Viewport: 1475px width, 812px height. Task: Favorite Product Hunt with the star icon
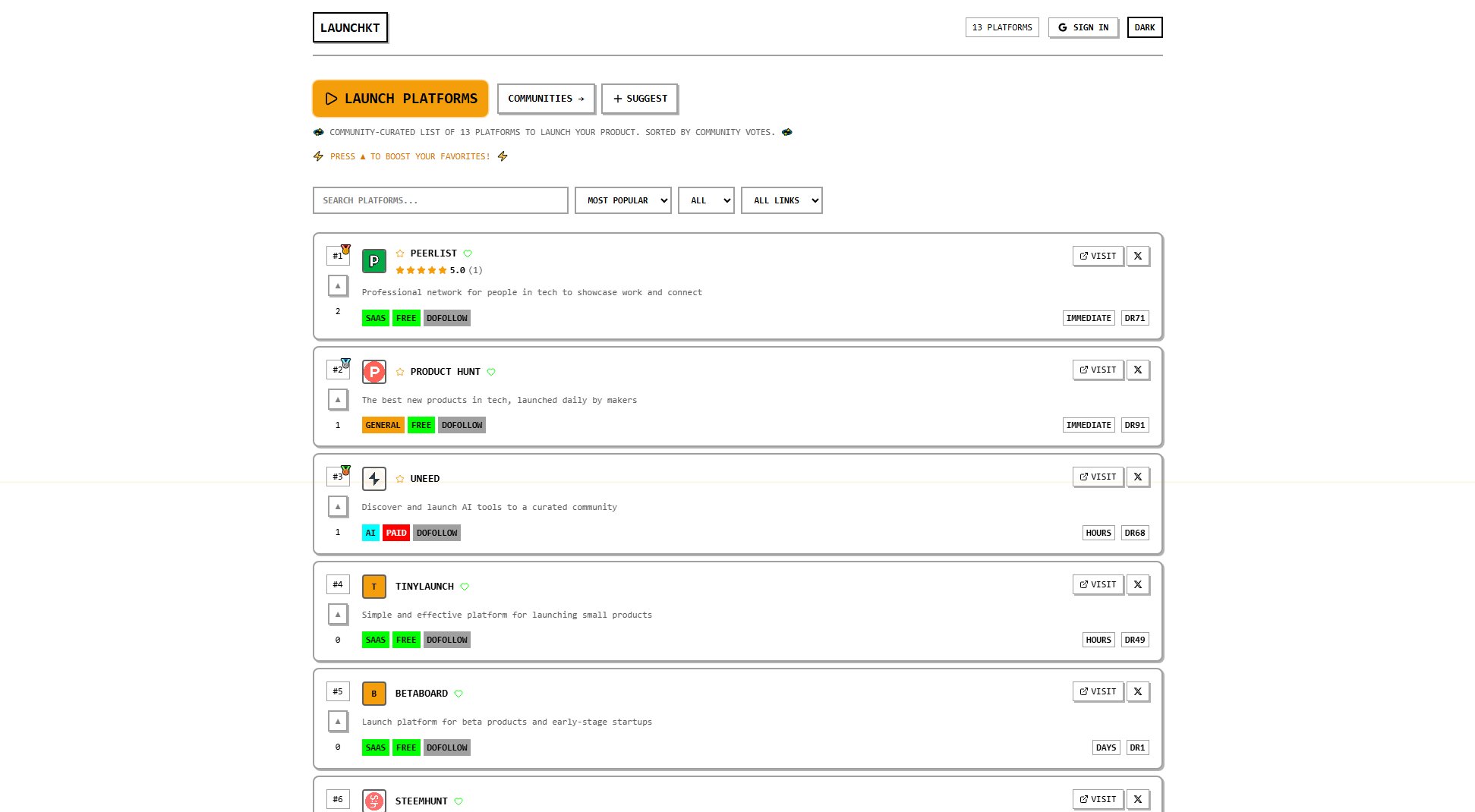[400, 372]
